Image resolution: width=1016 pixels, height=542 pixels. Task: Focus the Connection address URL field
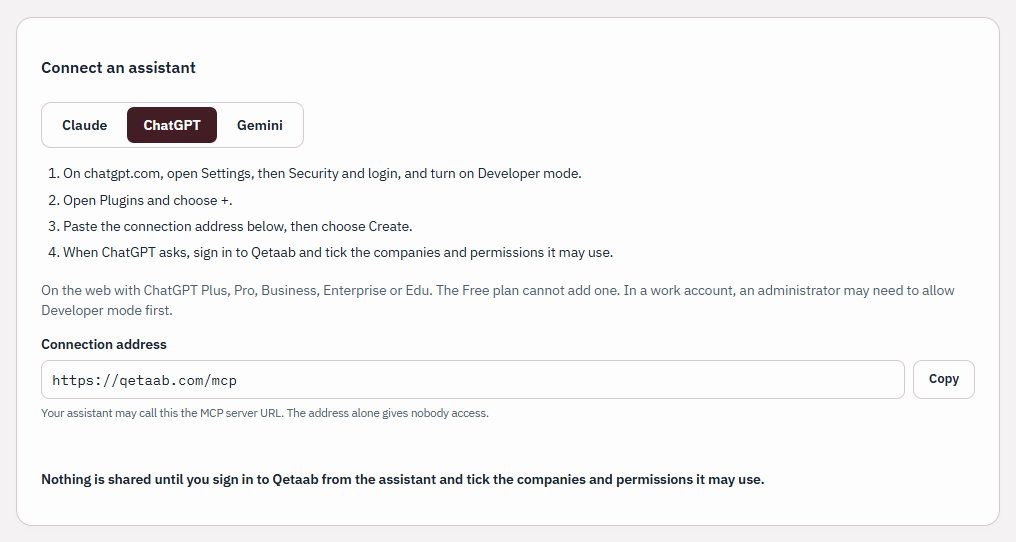pyautogui.click(x=472, y=380)
